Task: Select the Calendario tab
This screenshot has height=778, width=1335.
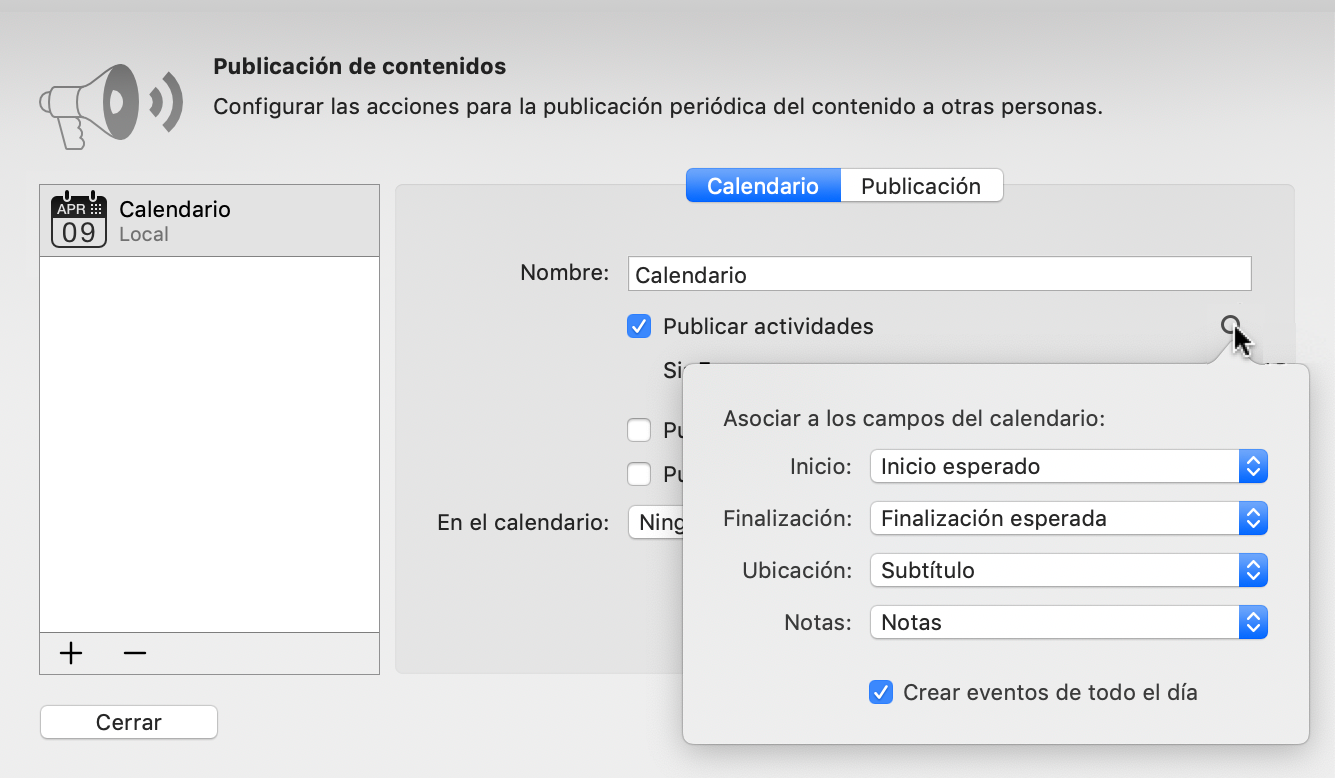Action: (763, 185)
